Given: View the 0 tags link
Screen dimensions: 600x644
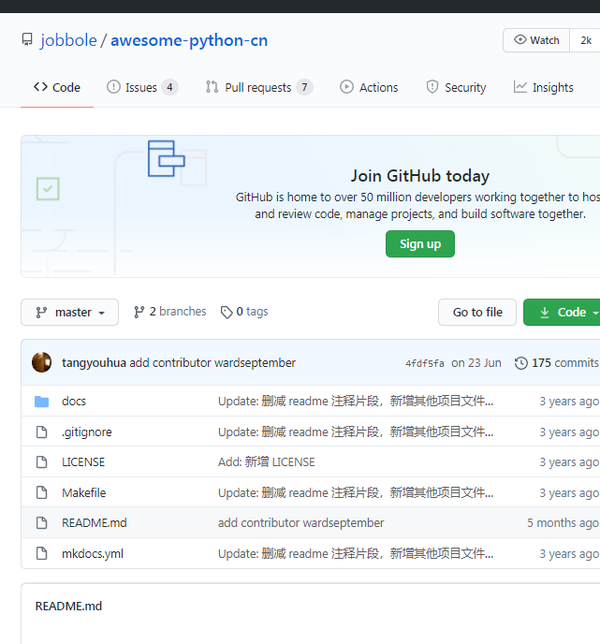Looking at the screenshot, I should click(x=244, y=312).
